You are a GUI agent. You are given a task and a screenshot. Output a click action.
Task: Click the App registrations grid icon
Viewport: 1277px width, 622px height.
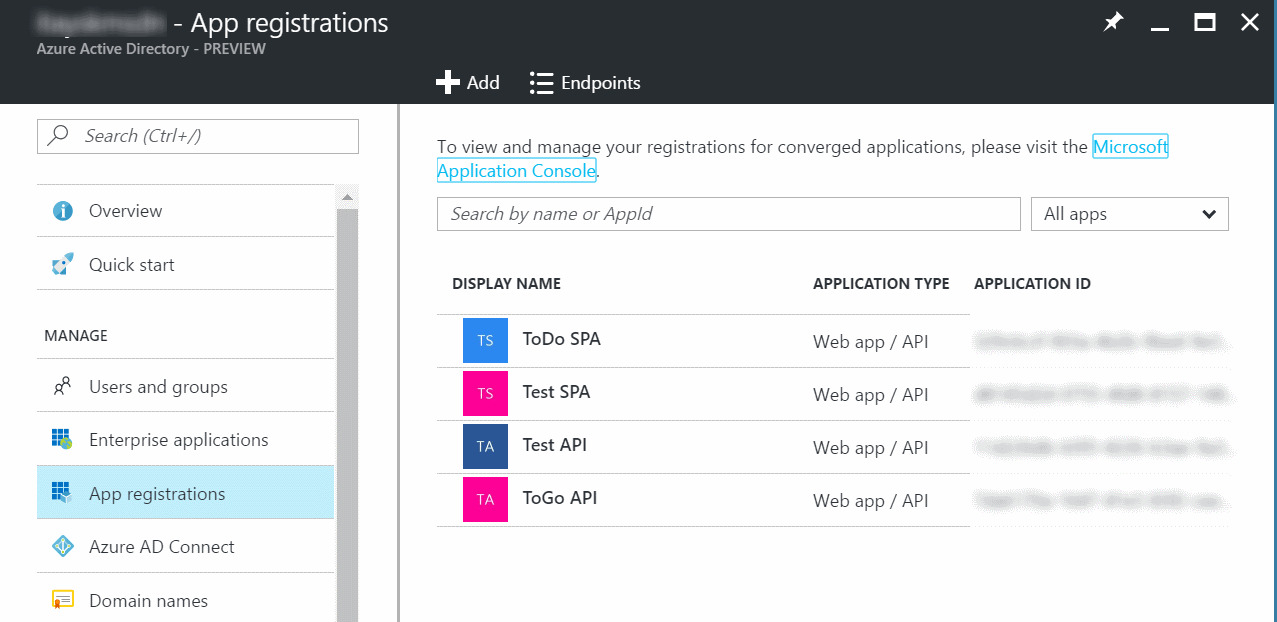coord(63,494)
